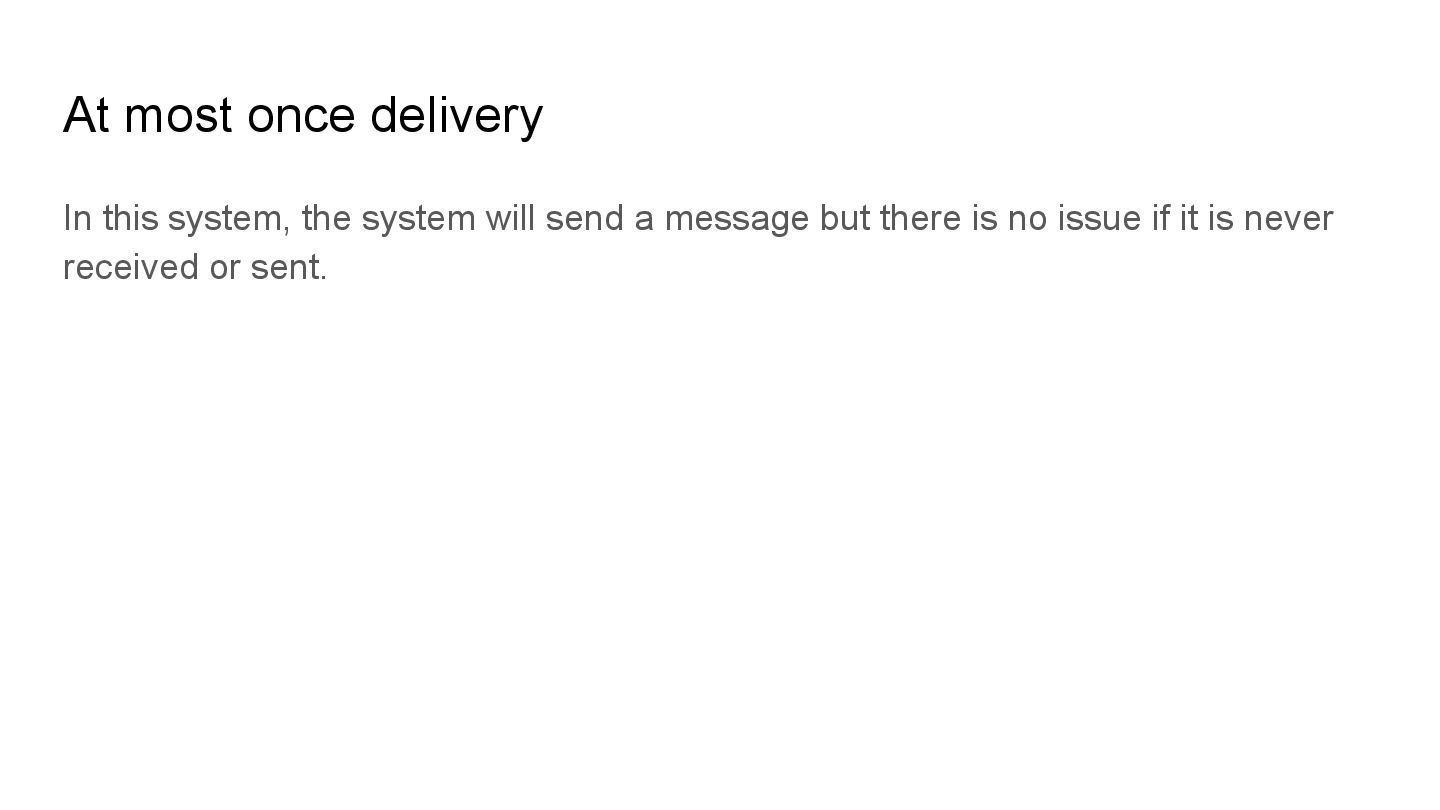Click the word 'if' in the body text
Viewport: 1440px width, 810px height.
point(1161,218)
